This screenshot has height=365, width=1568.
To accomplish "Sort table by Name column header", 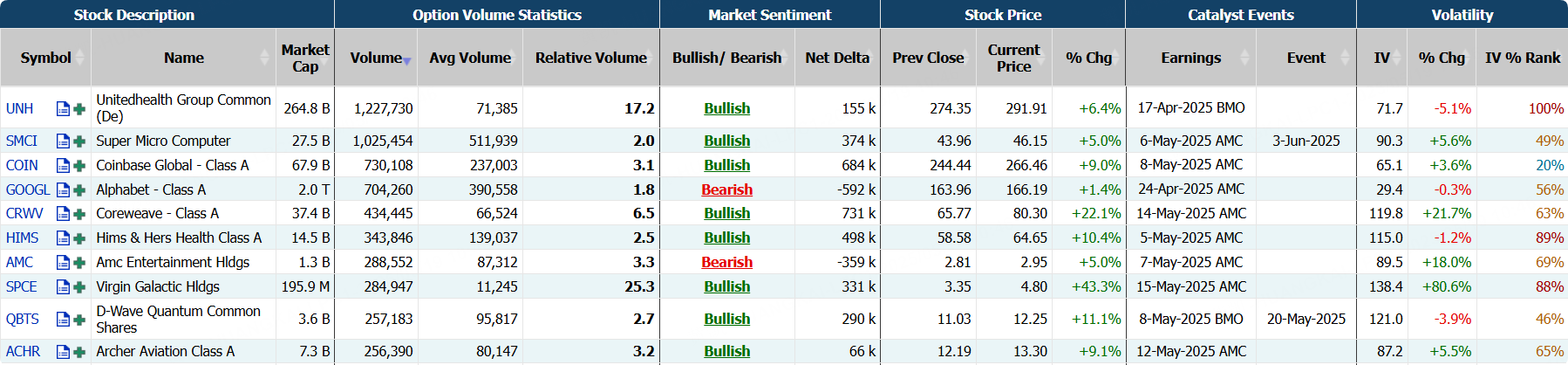I will coord(183,58).
